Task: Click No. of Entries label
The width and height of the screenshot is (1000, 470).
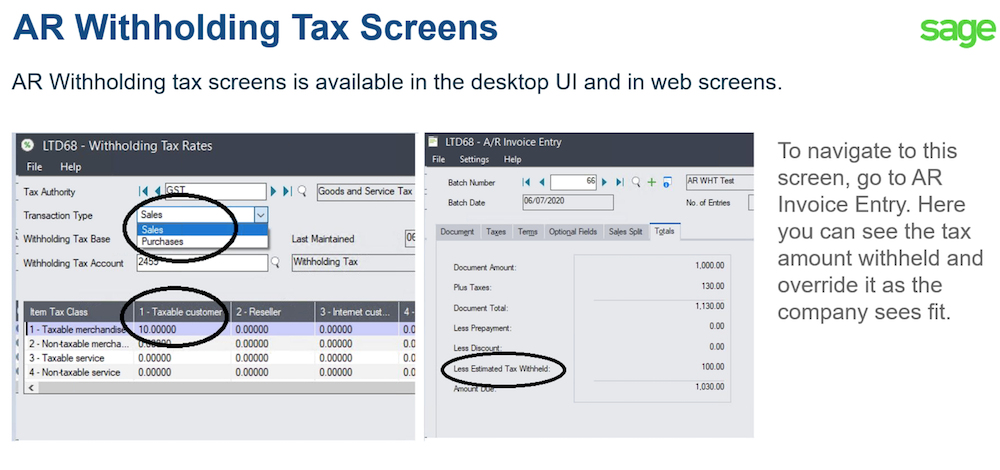Action: click(x=708, y=203)
